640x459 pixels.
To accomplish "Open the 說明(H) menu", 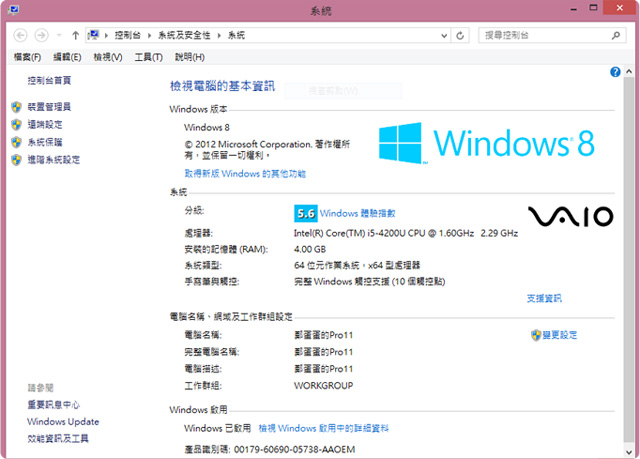I will point(190,57).
